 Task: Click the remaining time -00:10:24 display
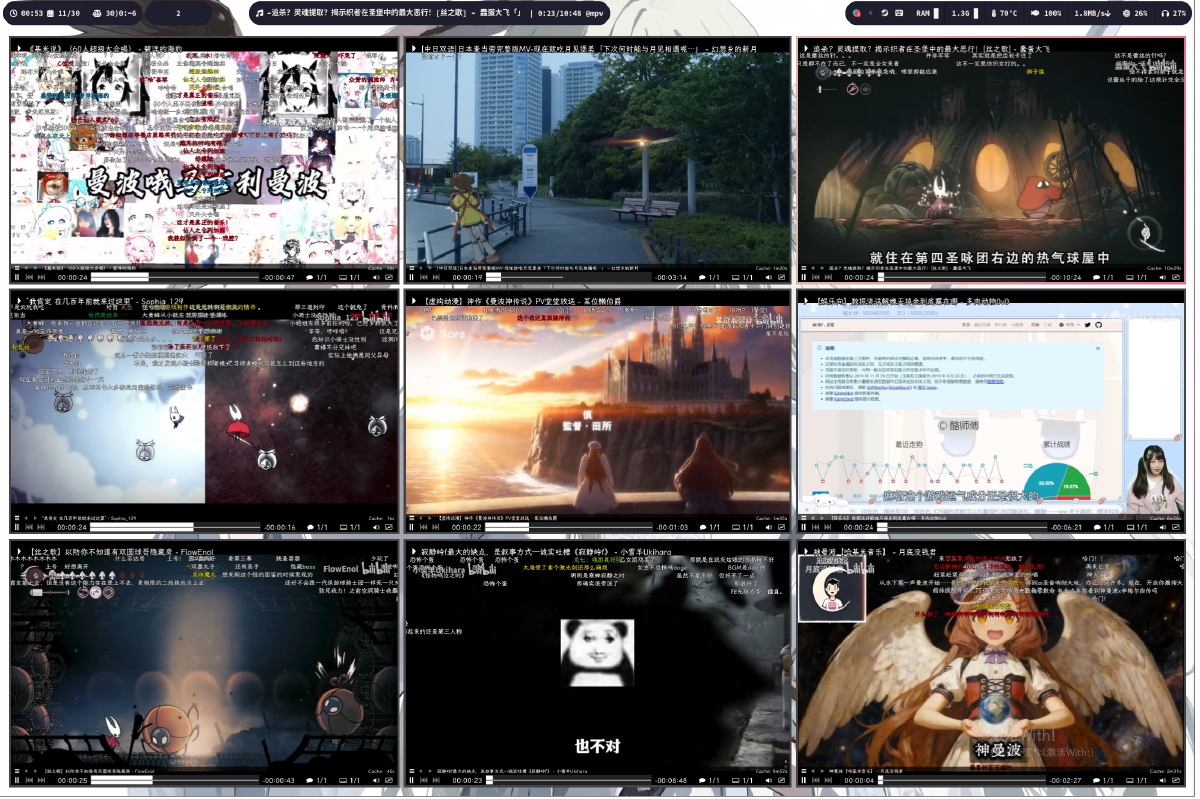tap(1065, 277)
